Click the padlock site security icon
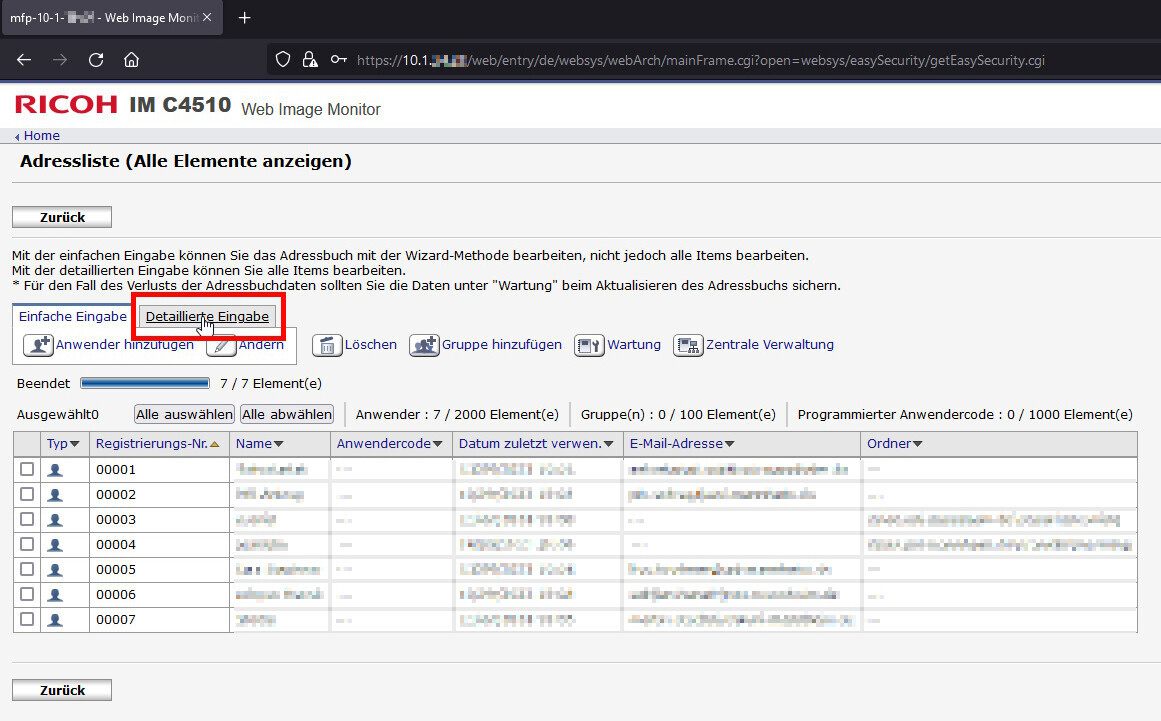This screenshot has height=721, width=1161. click(310, 60)
